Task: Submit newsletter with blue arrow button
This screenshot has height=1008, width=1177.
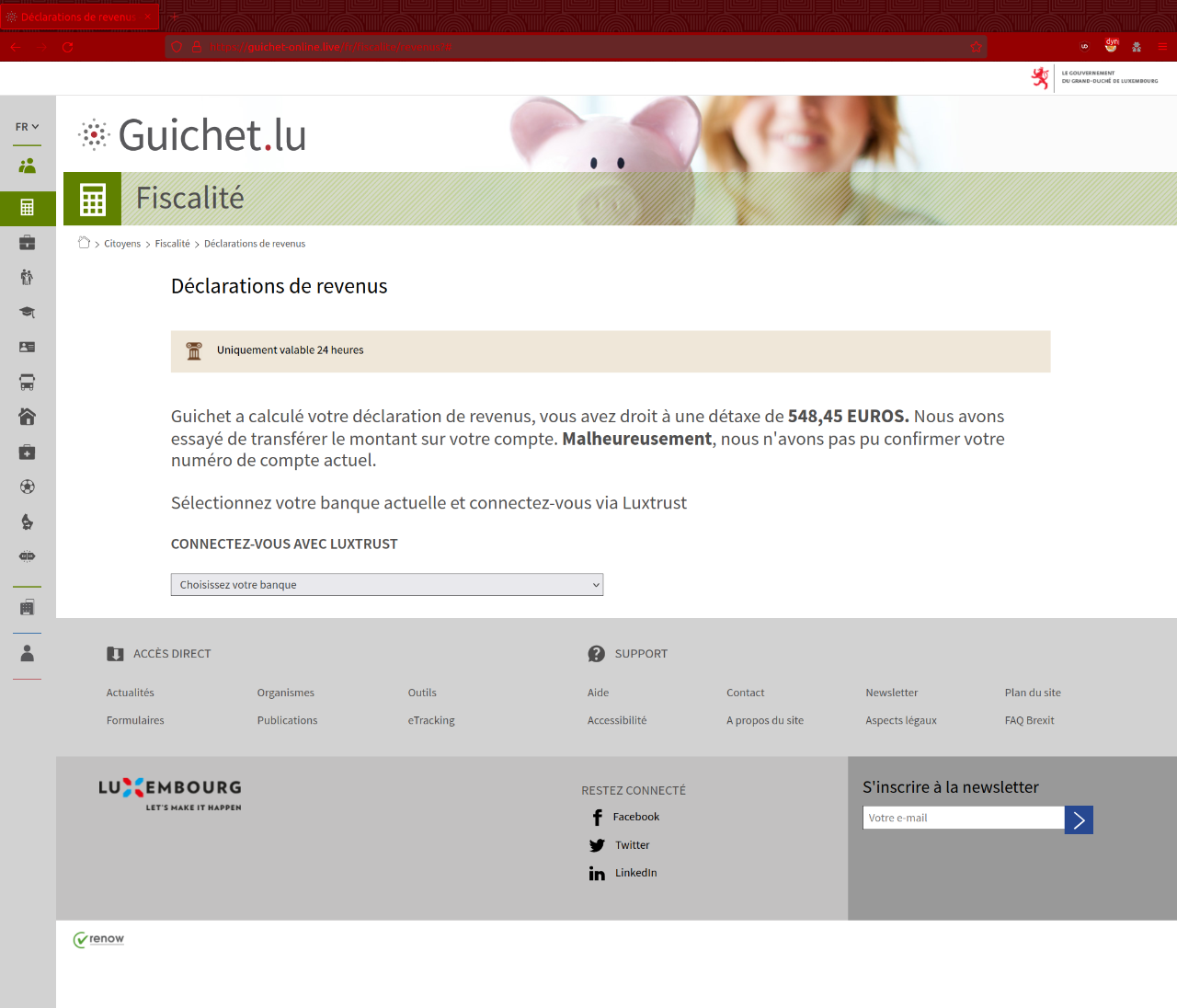Action: tap(1079, 819)
